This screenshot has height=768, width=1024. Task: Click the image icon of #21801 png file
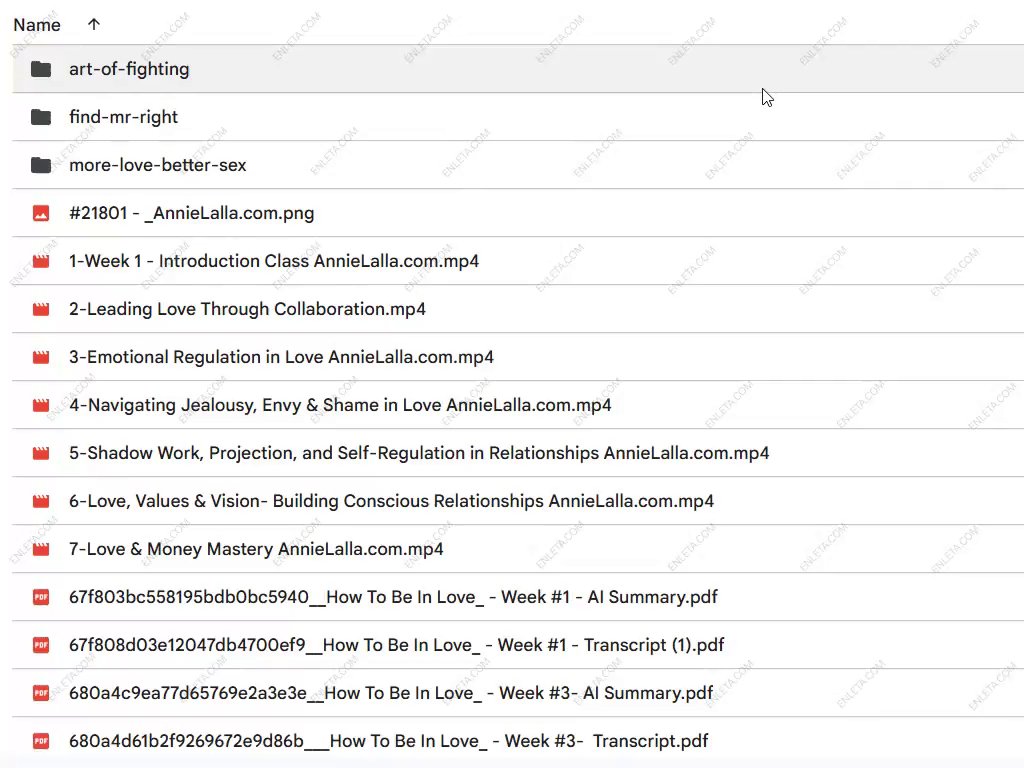[41, 213]
